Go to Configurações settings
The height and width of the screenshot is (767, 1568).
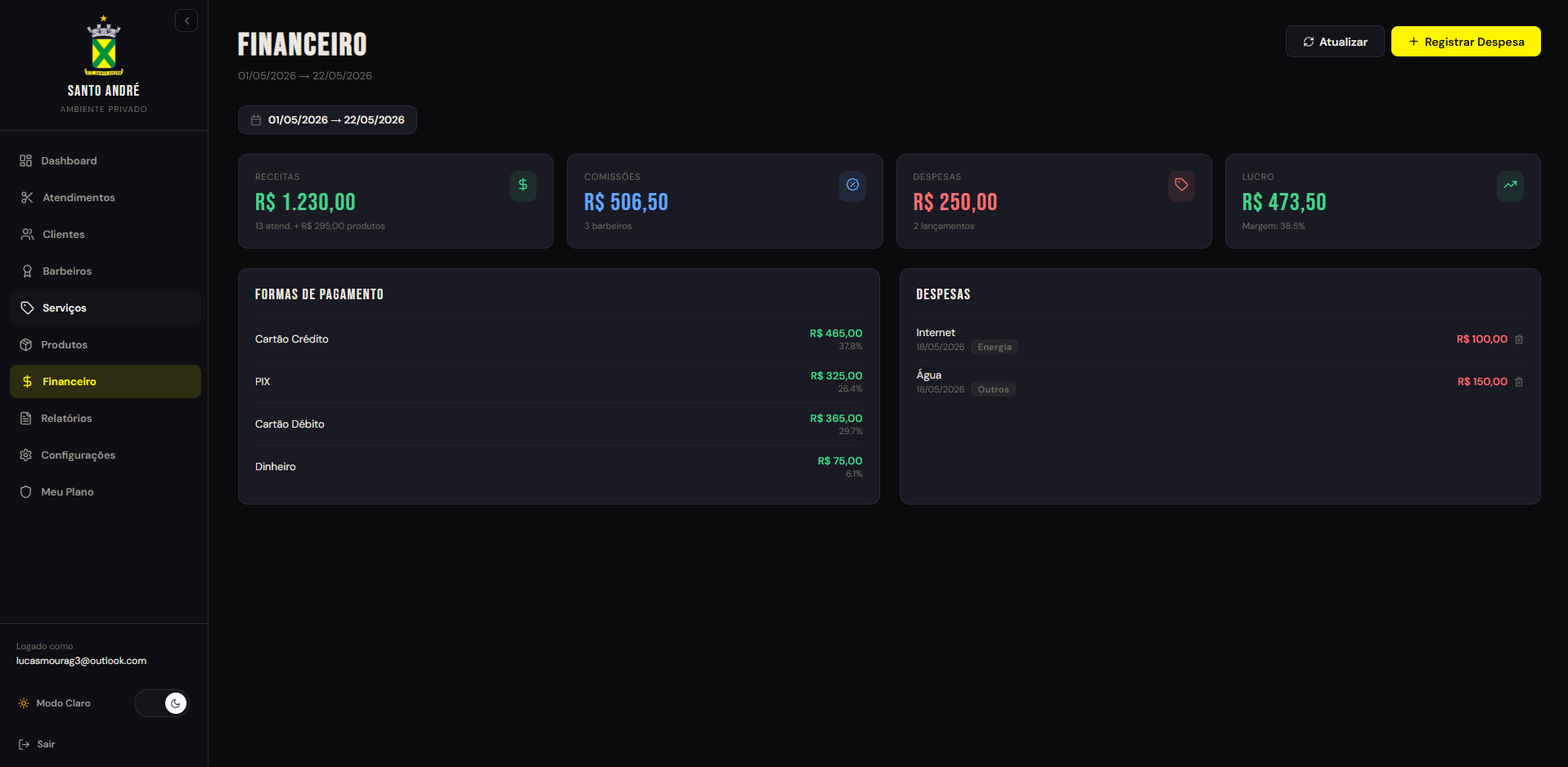106,455
